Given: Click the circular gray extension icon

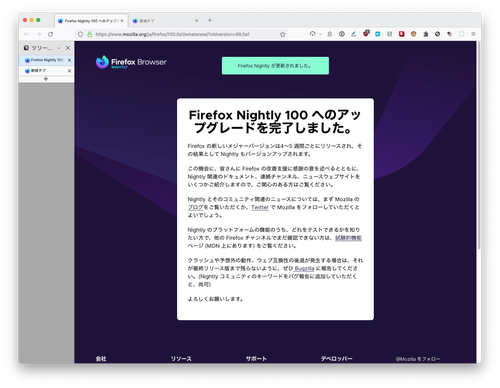Looking at the screenshot, I should (x=342, y=34).
